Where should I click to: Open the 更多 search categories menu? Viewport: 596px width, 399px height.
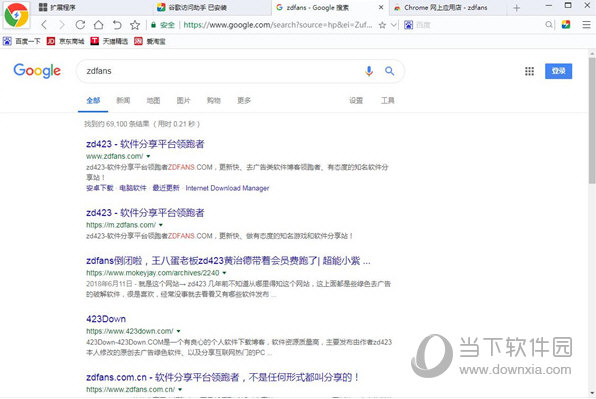pyautogui.click(x=244, y=101)
